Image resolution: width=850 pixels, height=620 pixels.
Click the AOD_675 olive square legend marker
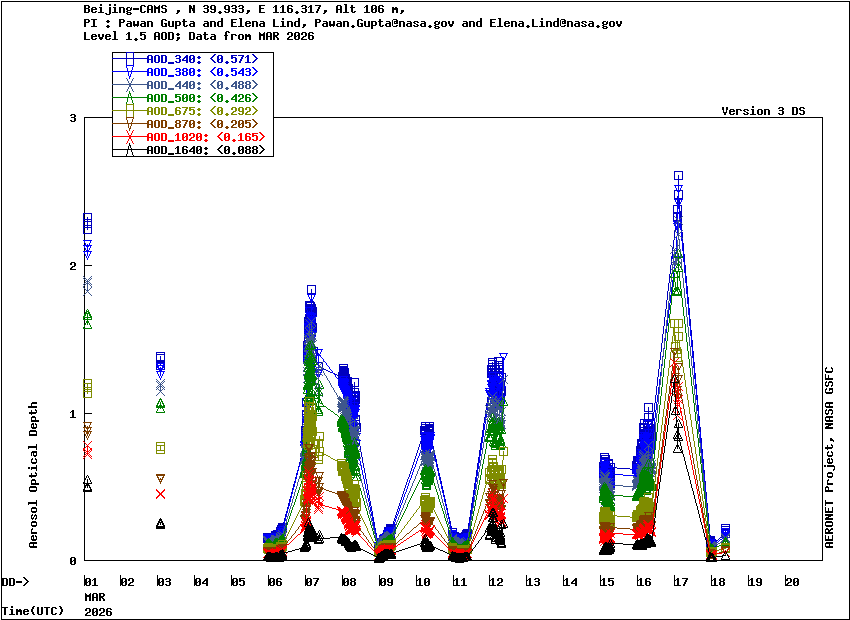tap(129, 111)
